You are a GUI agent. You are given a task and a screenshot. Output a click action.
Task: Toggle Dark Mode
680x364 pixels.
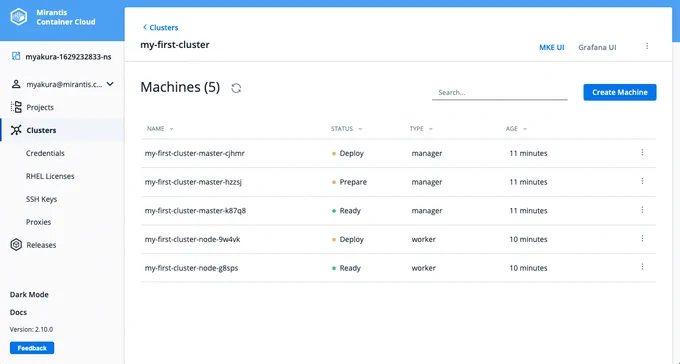(29, 295)
